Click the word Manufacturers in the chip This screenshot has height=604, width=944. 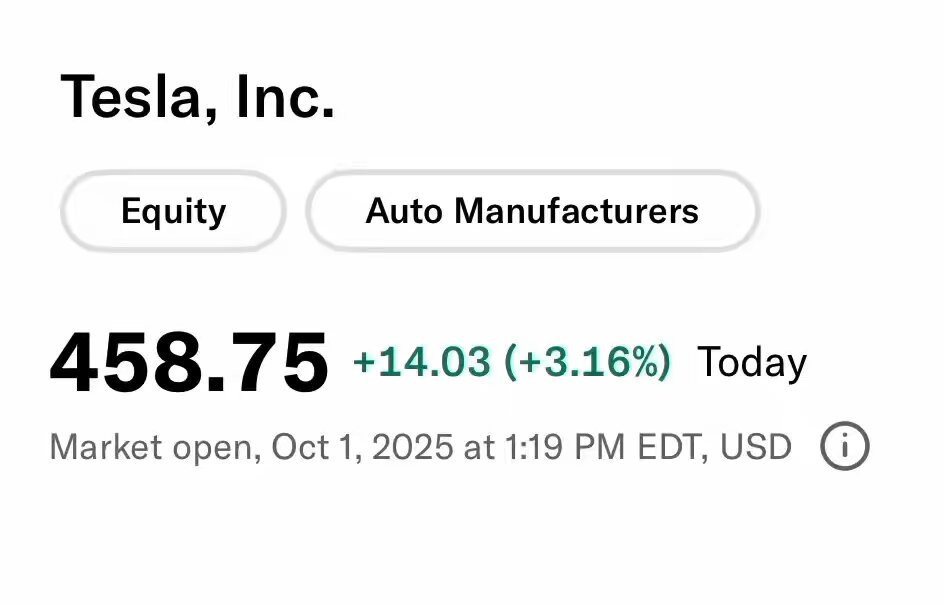pyautogui.click(x=576, y=211)
